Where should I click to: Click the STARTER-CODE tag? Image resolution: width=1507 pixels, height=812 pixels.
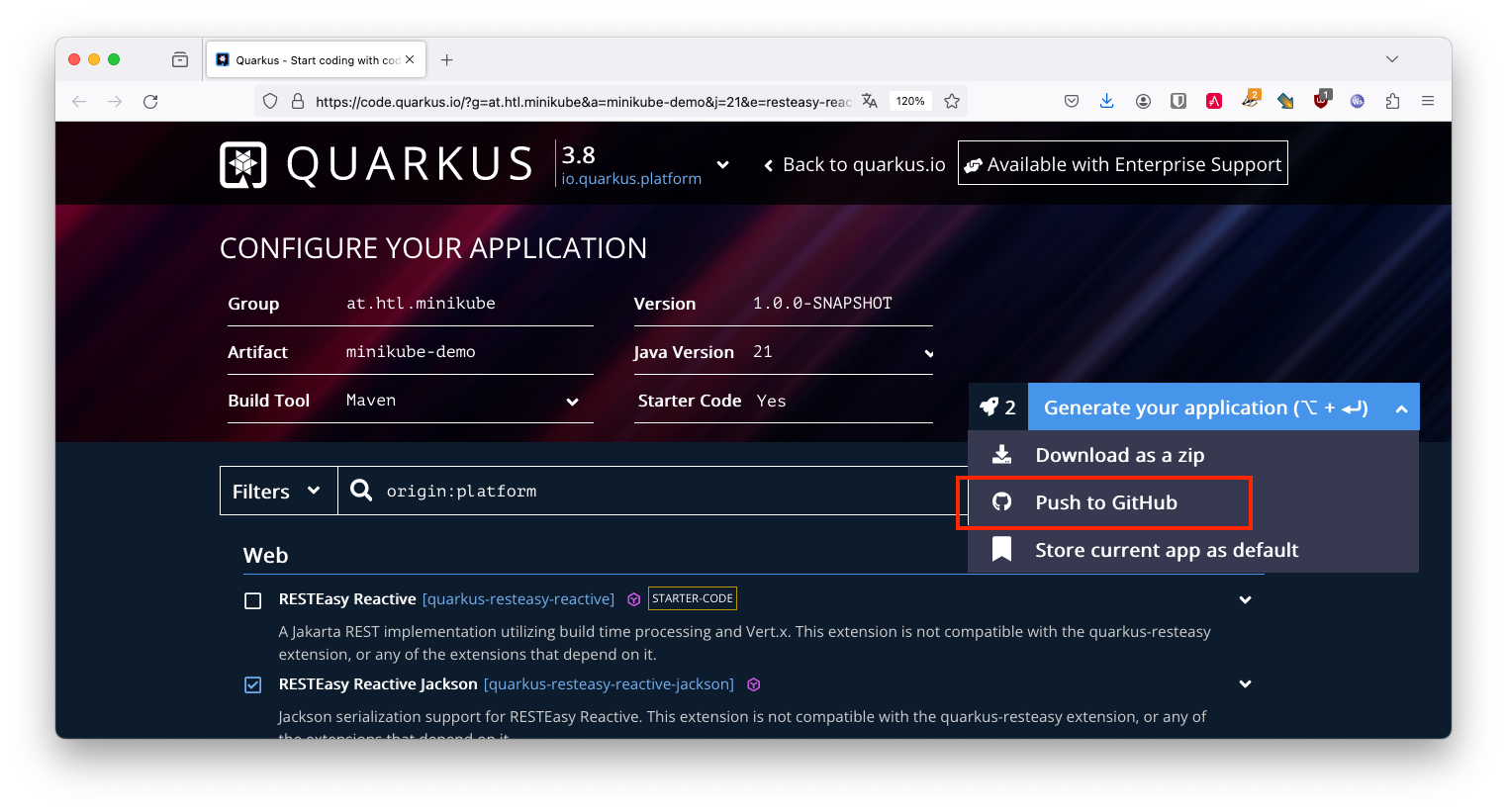click(693, 598)
